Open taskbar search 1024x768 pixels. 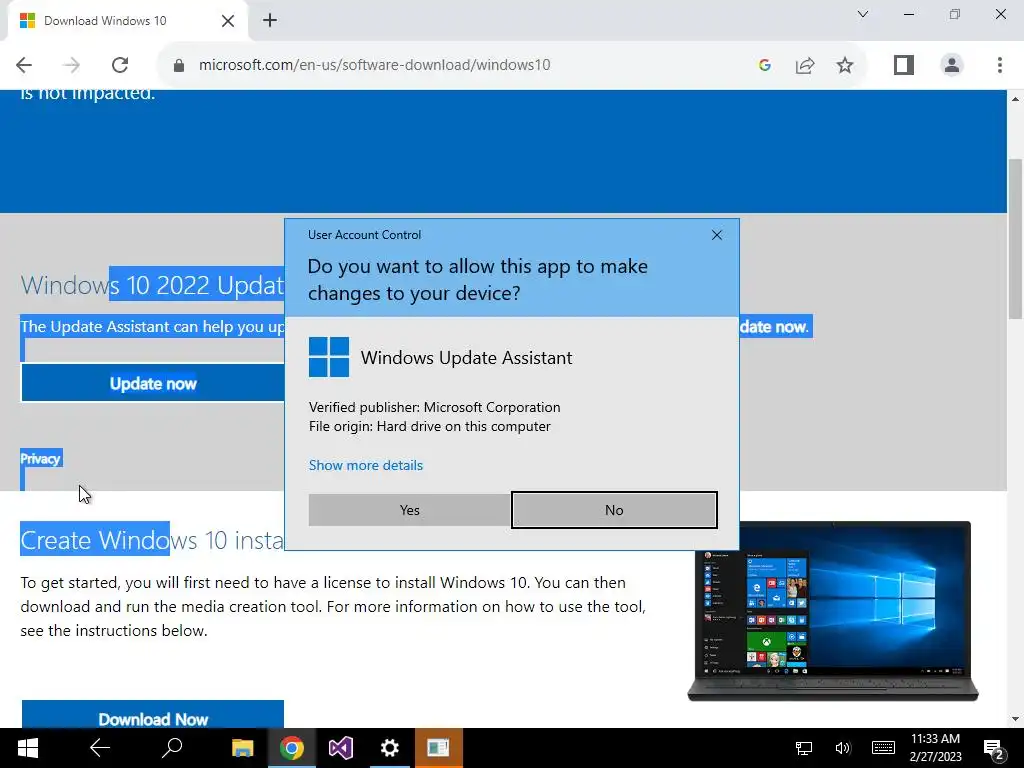pos(172,748)
